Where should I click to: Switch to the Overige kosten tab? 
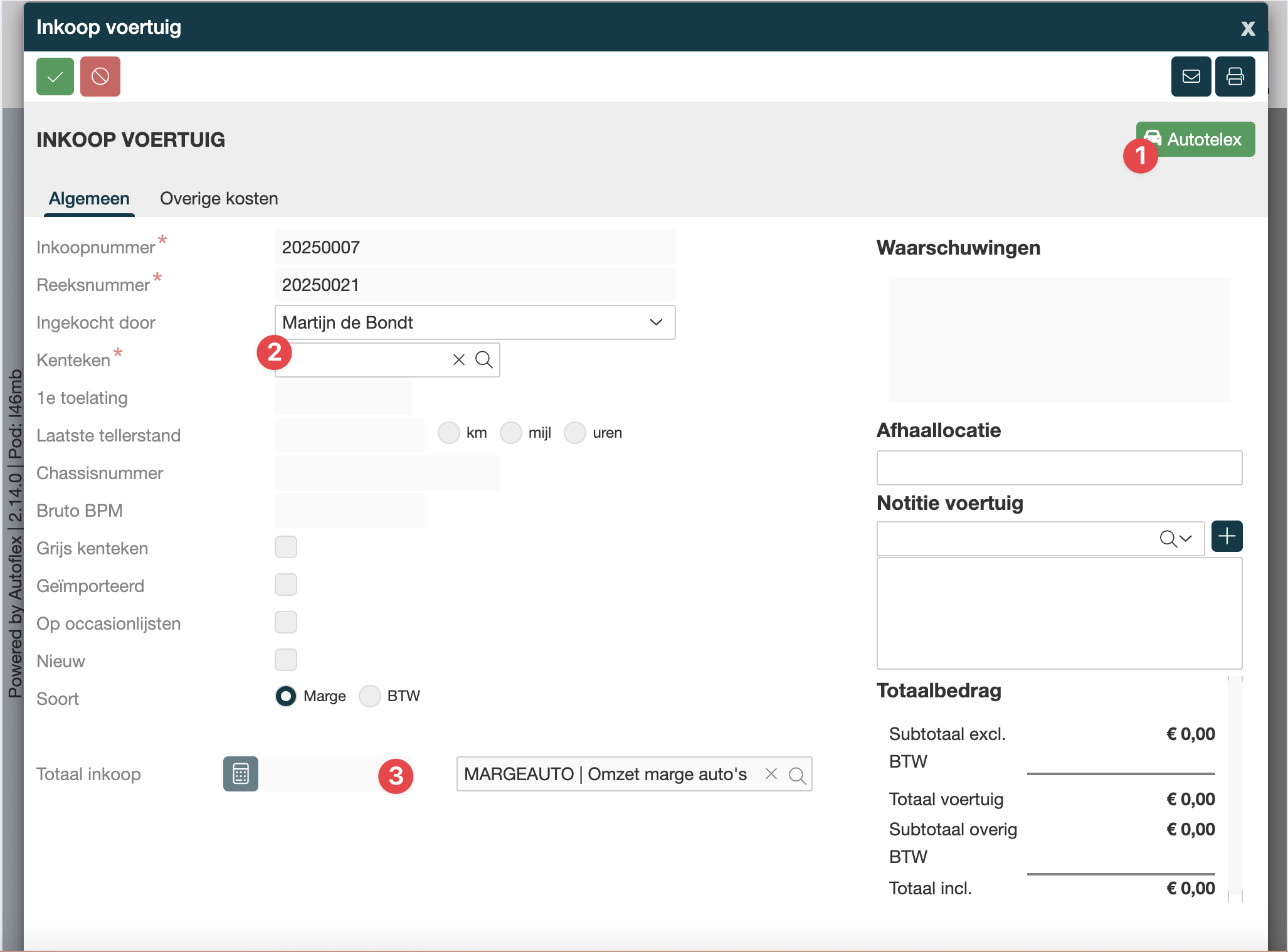point(219,198)
